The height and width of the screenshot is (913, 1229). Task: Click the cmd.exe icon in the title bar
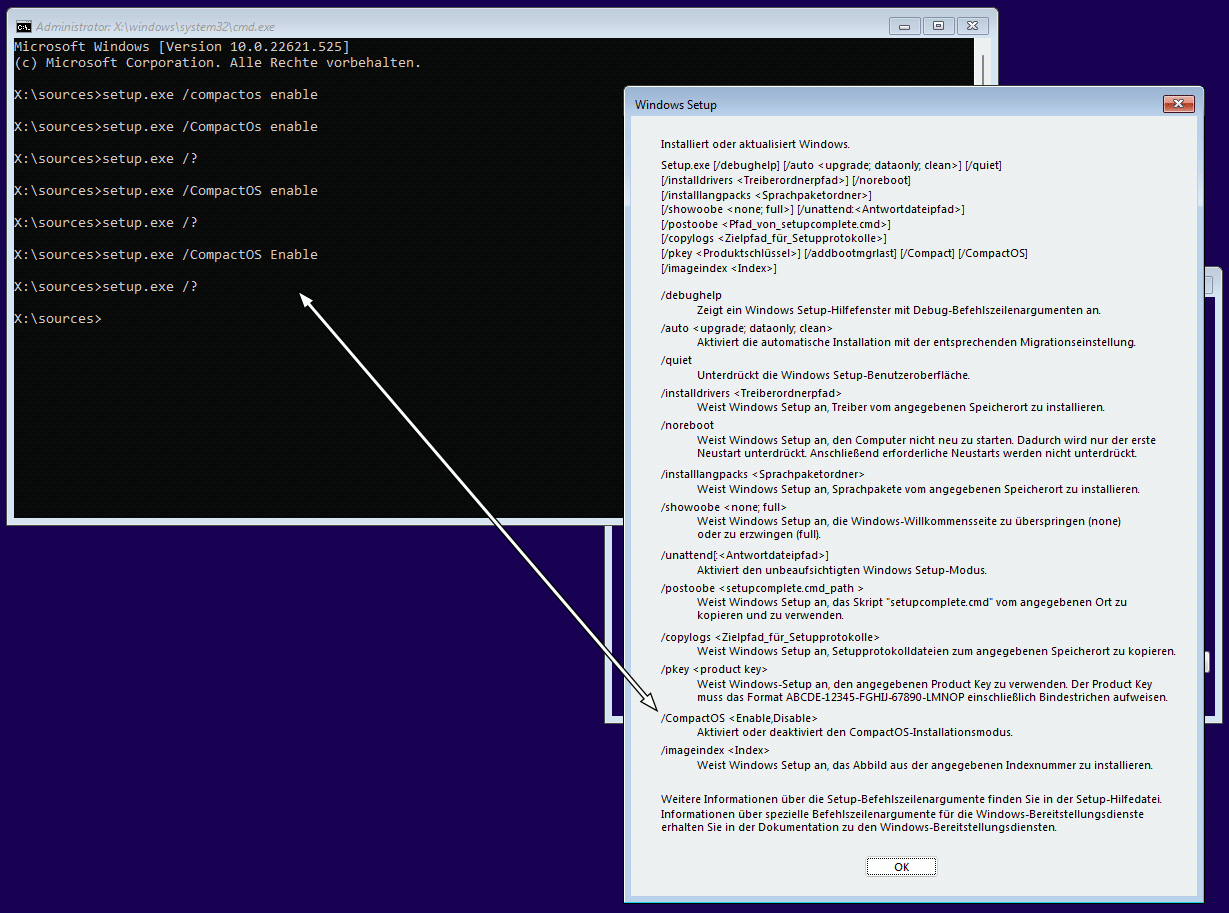coord(23,26)
